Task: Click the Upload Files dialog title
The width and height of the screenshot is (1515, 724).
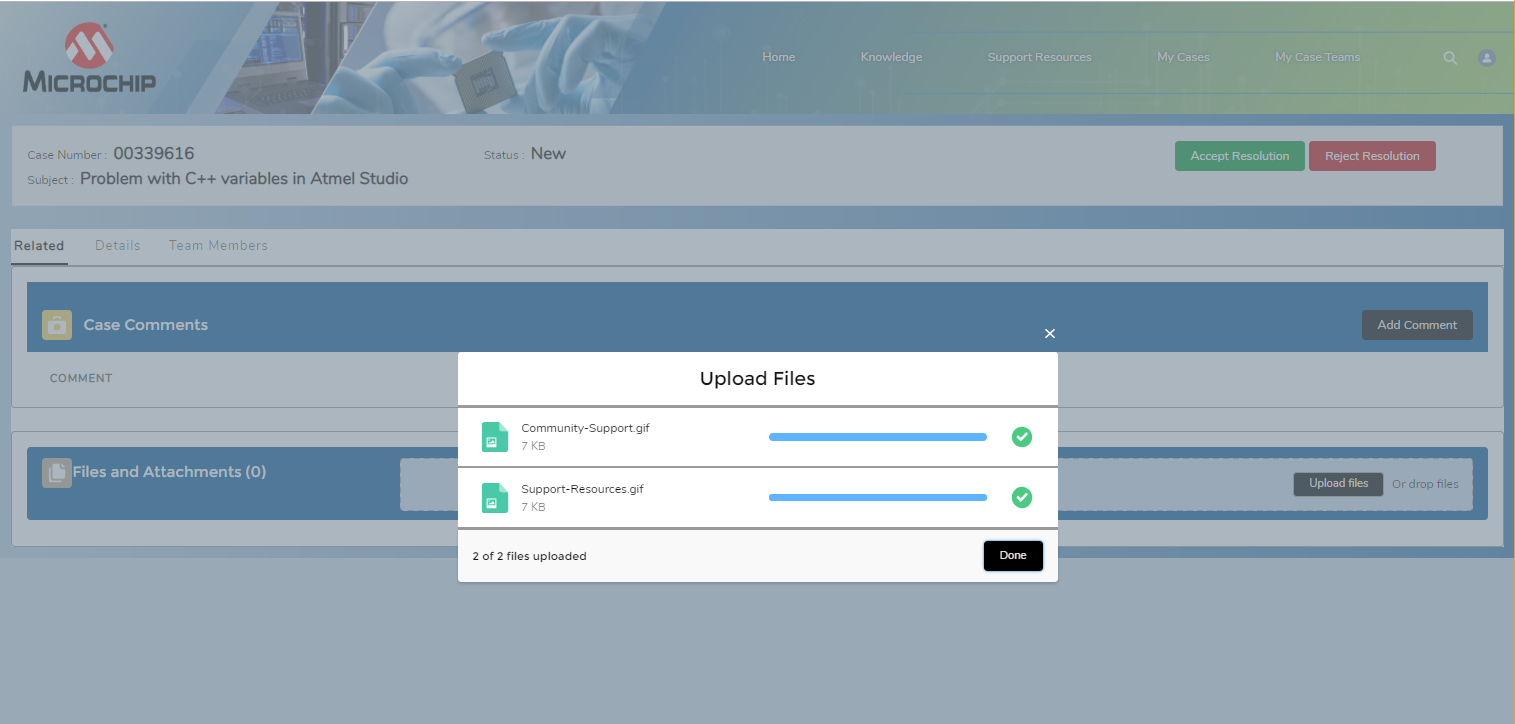Action: (757, 379)
